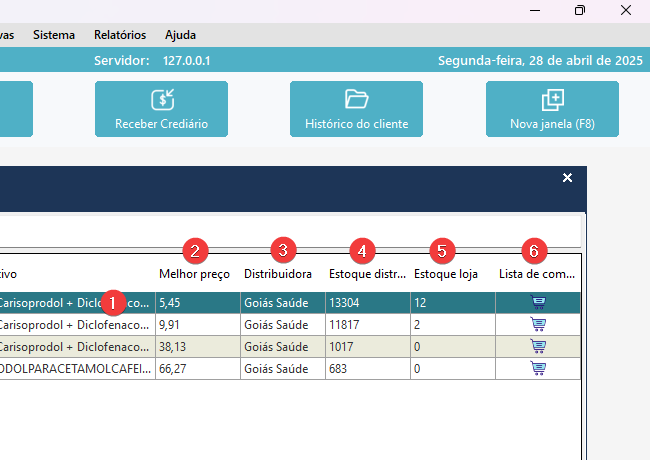Open the Sistema menu

[54, 35]
